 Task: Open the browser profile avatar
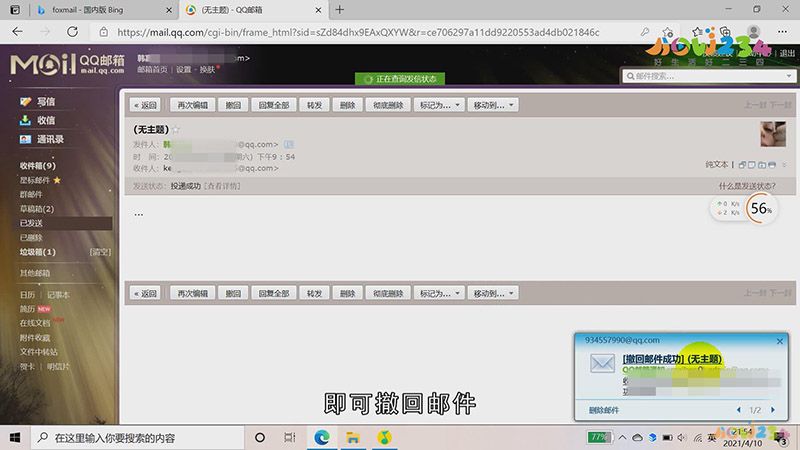pyautogui.click(x=754, y=32)
